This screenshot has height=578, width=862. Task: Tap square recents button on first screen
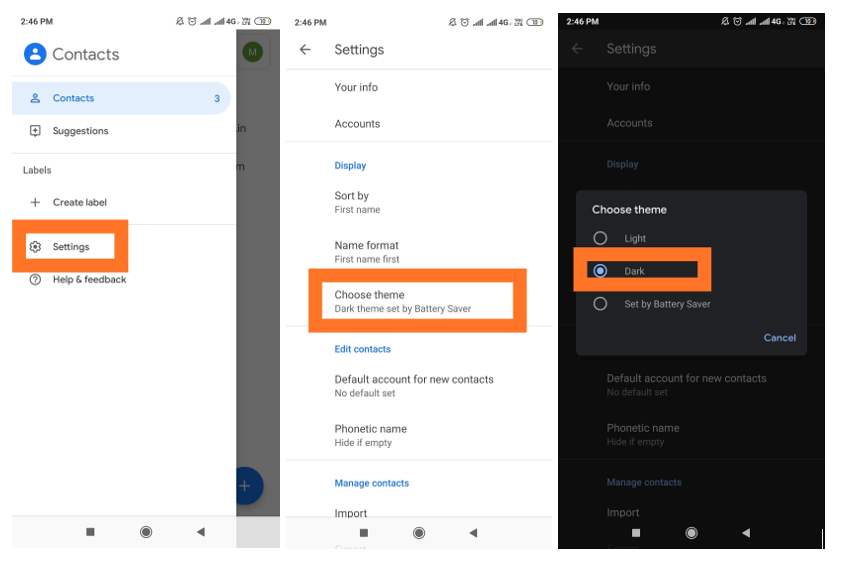(90, 532)
